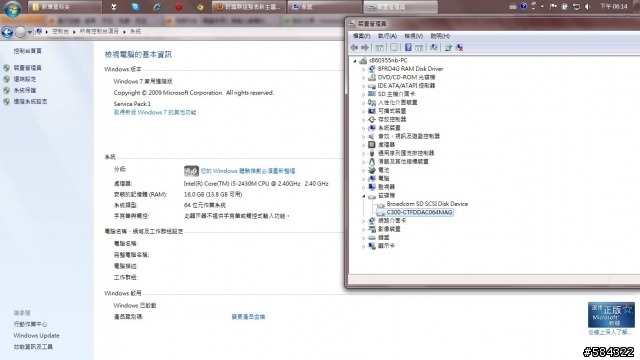Click 系統裝置 category icon
Viewport: 640px width, 360px height.
[371, 128]
